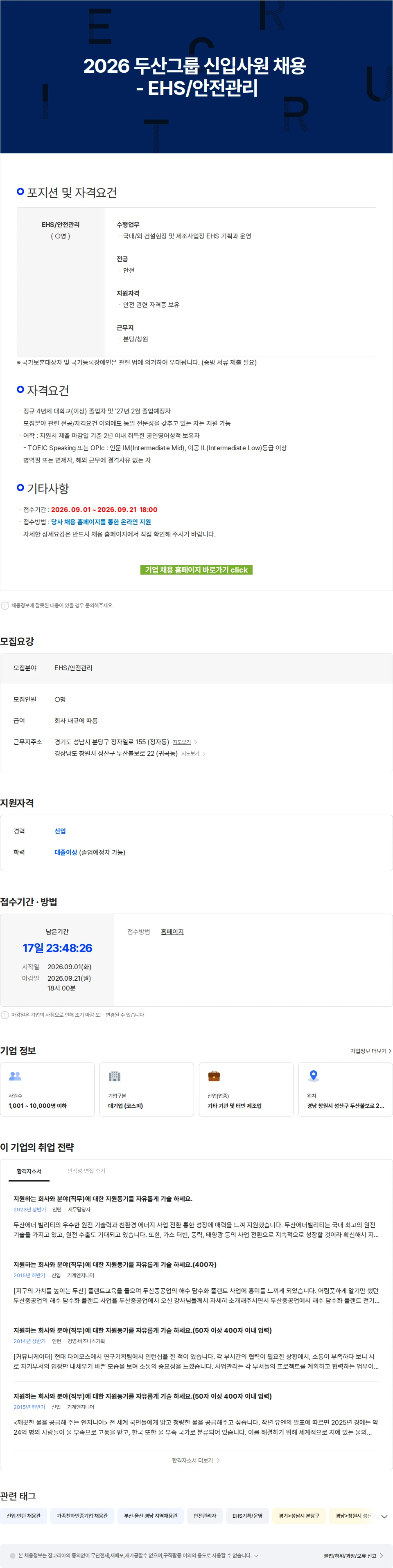Open 지도보기 for the 창원시 성산구 address
Image resolution: width=393 pixels, height=1568 pixels.
(x=190, y=754)
